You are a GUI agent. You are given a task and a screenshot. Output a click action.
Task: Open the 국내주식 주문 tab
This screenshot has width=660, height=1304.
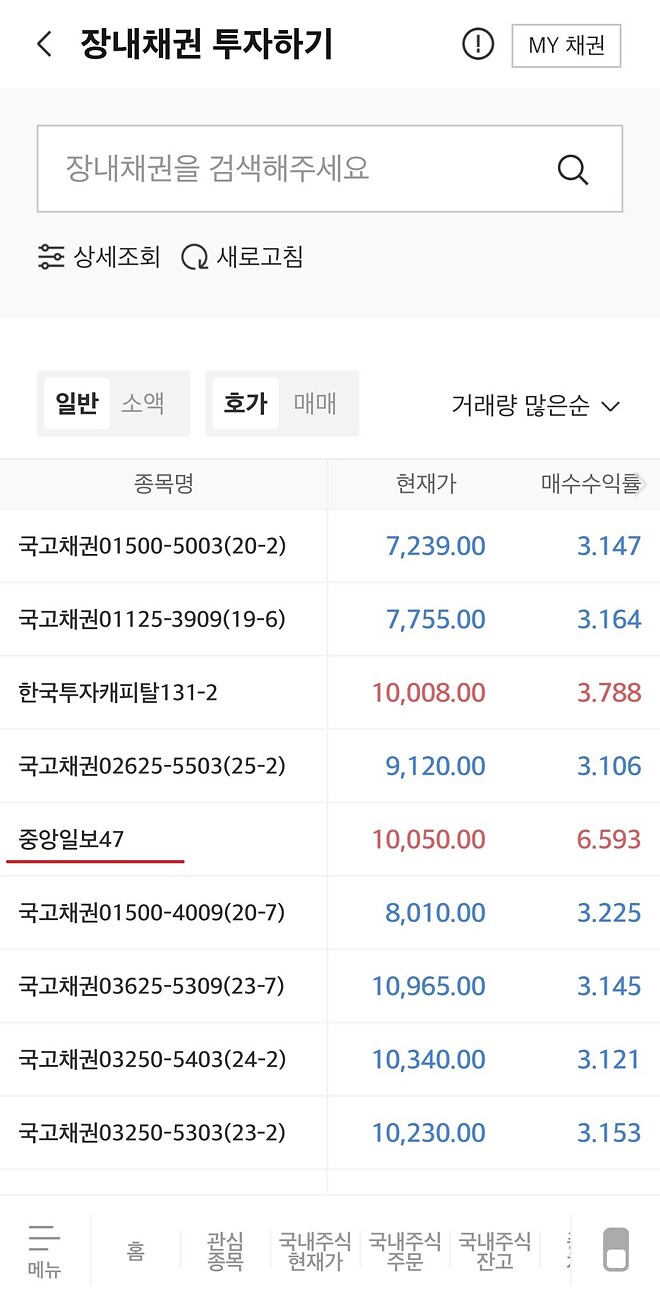click(404, 1248)
